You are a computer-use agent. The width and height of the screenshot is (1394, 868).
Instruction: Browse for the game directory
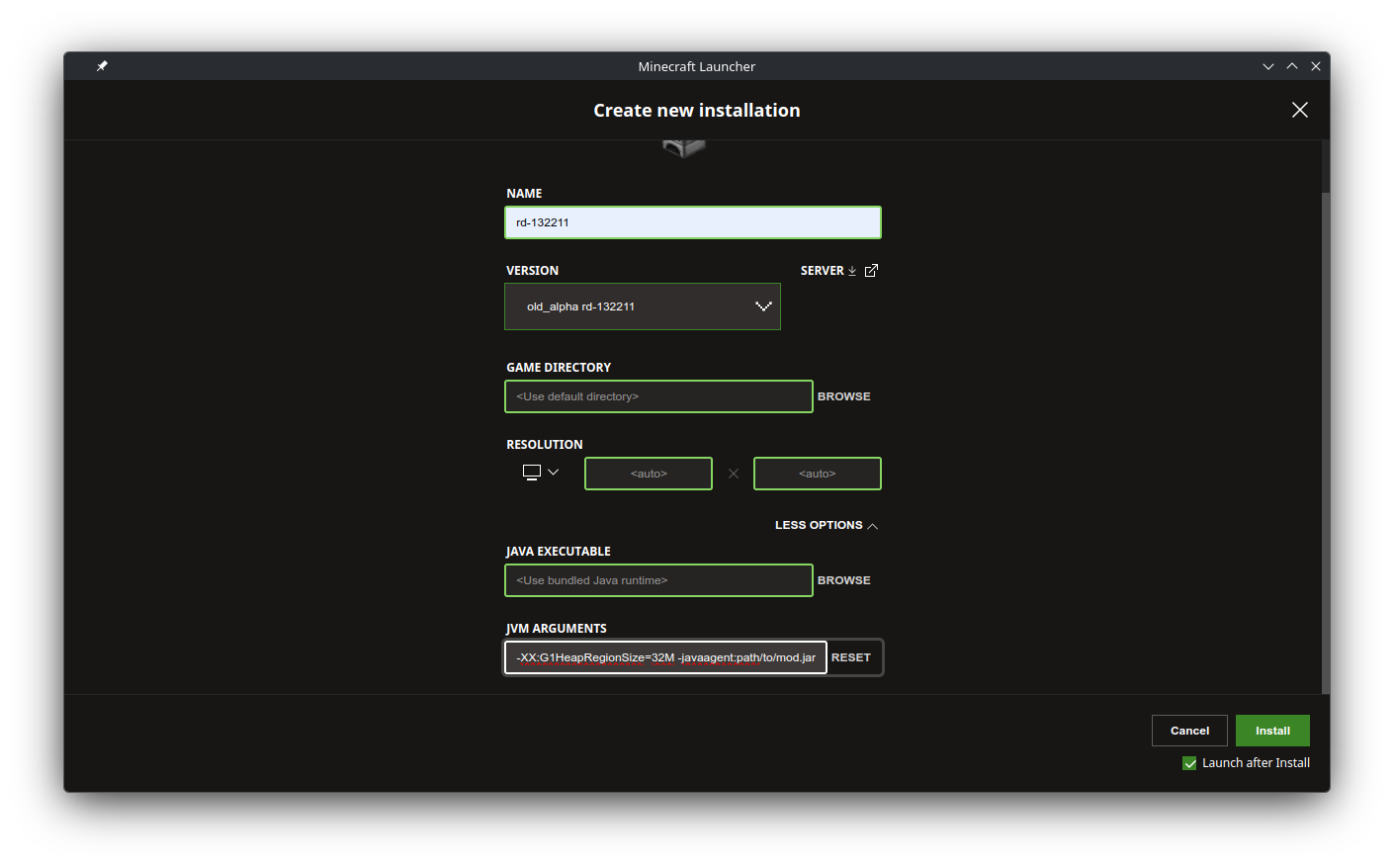point(844,396)
